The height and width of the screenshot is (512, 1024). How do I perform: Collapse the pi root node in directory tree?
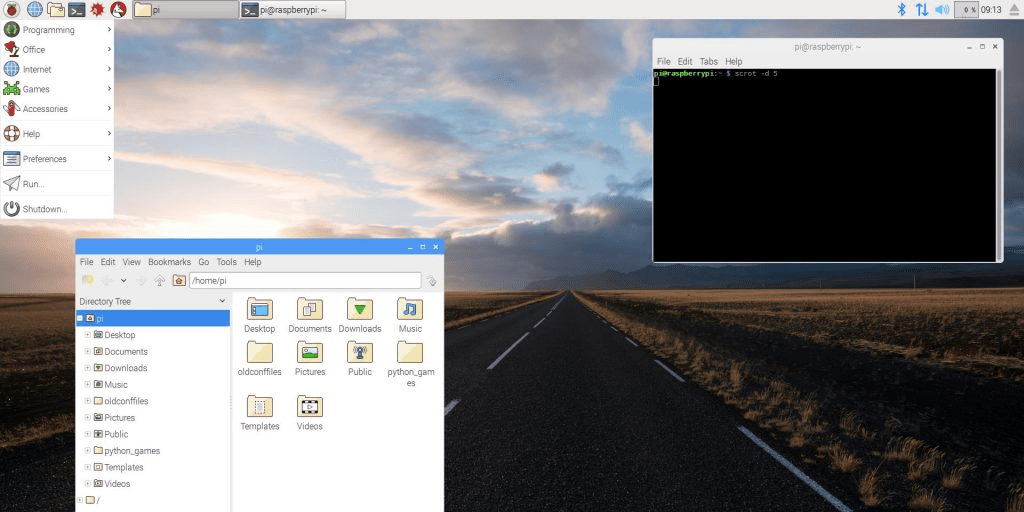[x=80, y=319]
